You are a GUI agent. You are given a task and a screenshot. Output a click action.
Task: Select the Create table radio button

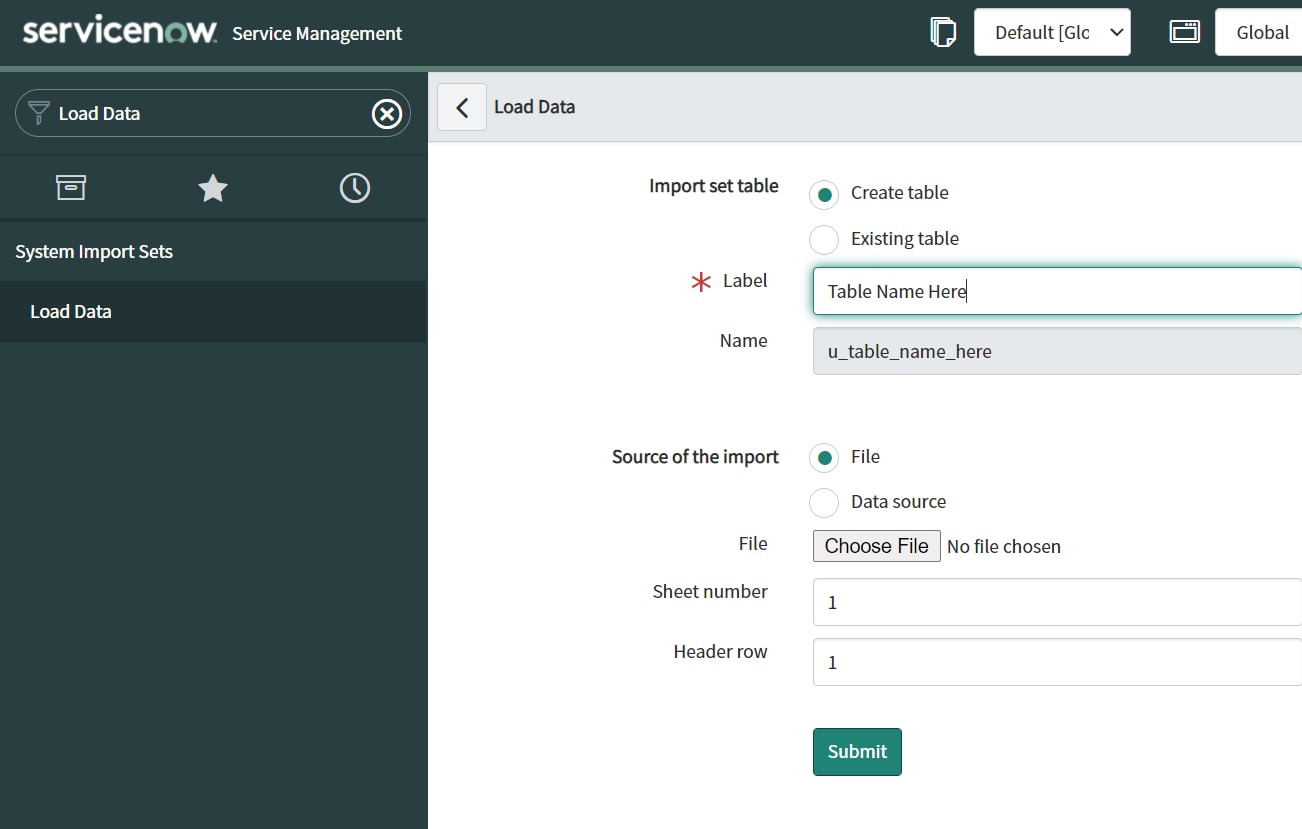tap(824, 194)
